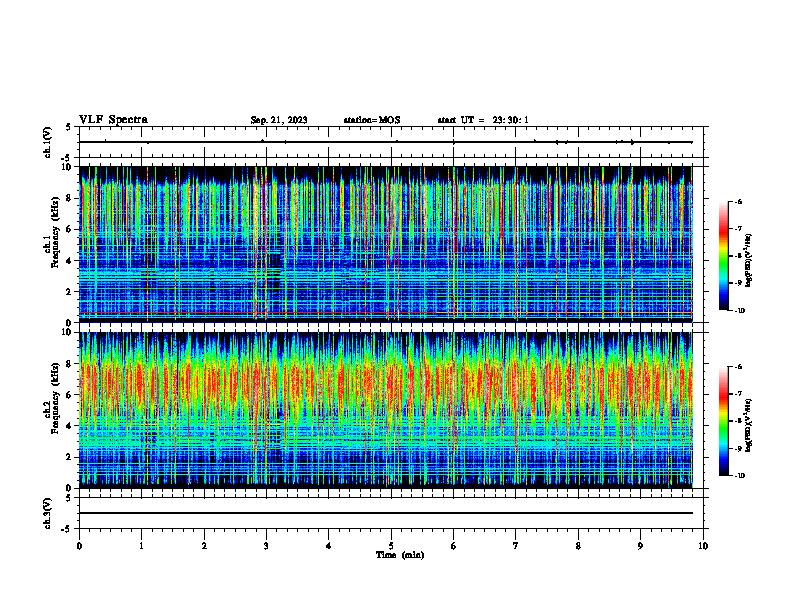Click the 'station=MOS' label

pos(372,120)
